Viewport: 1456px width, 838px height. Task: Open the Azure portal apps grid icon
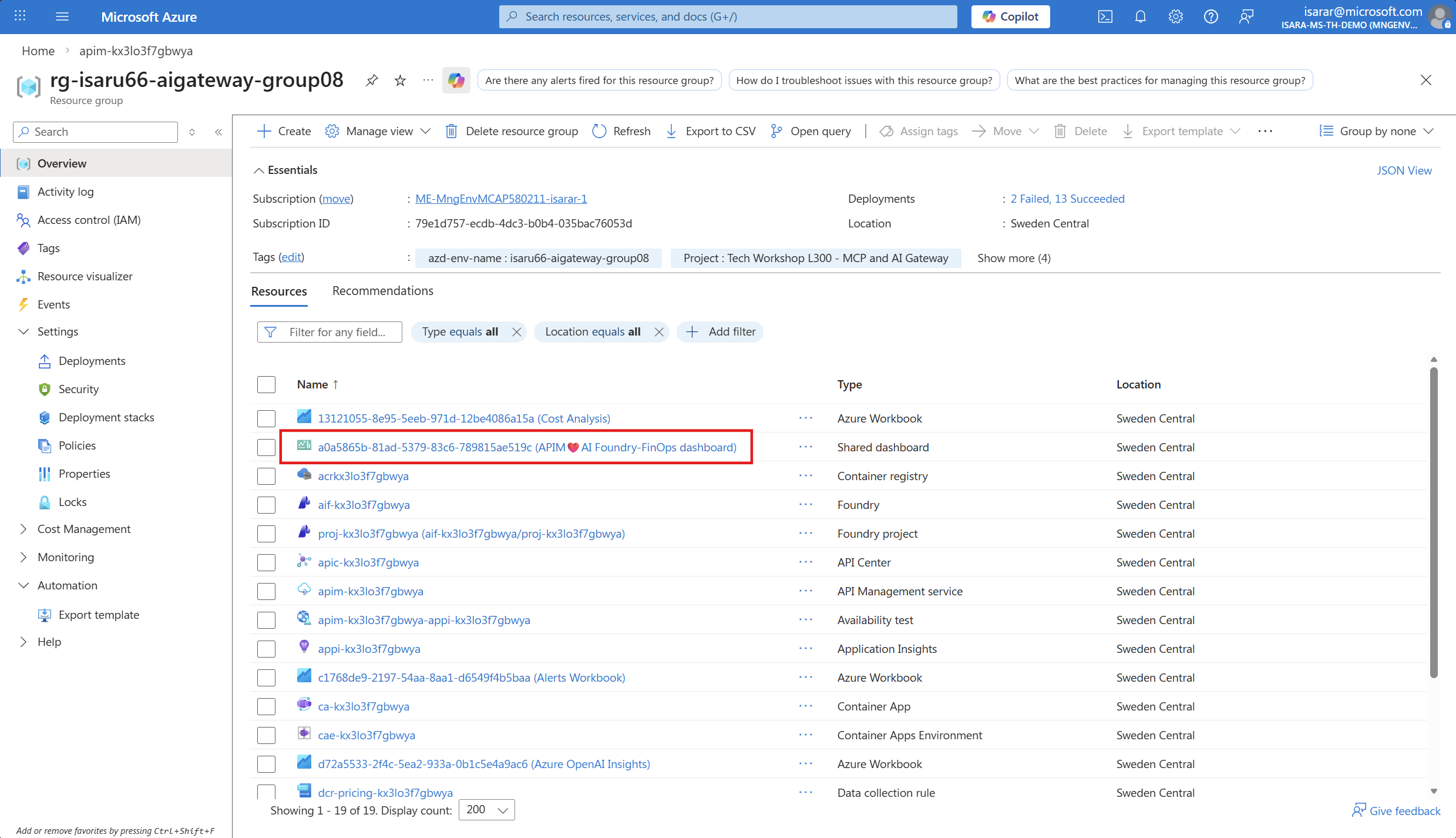20,16
